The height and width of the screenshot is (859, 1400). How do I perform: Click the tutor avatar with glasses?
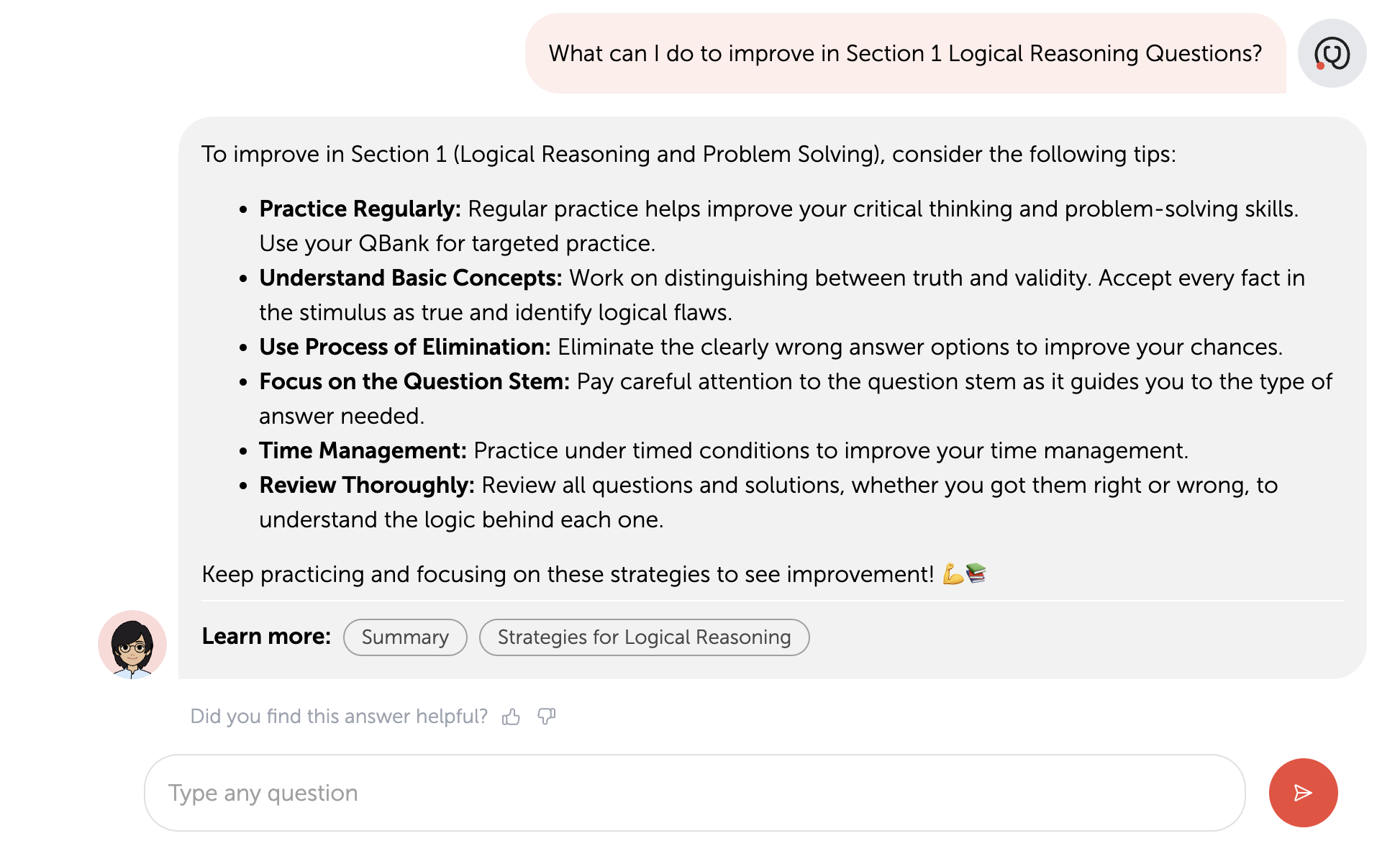(x=132, y=645)
